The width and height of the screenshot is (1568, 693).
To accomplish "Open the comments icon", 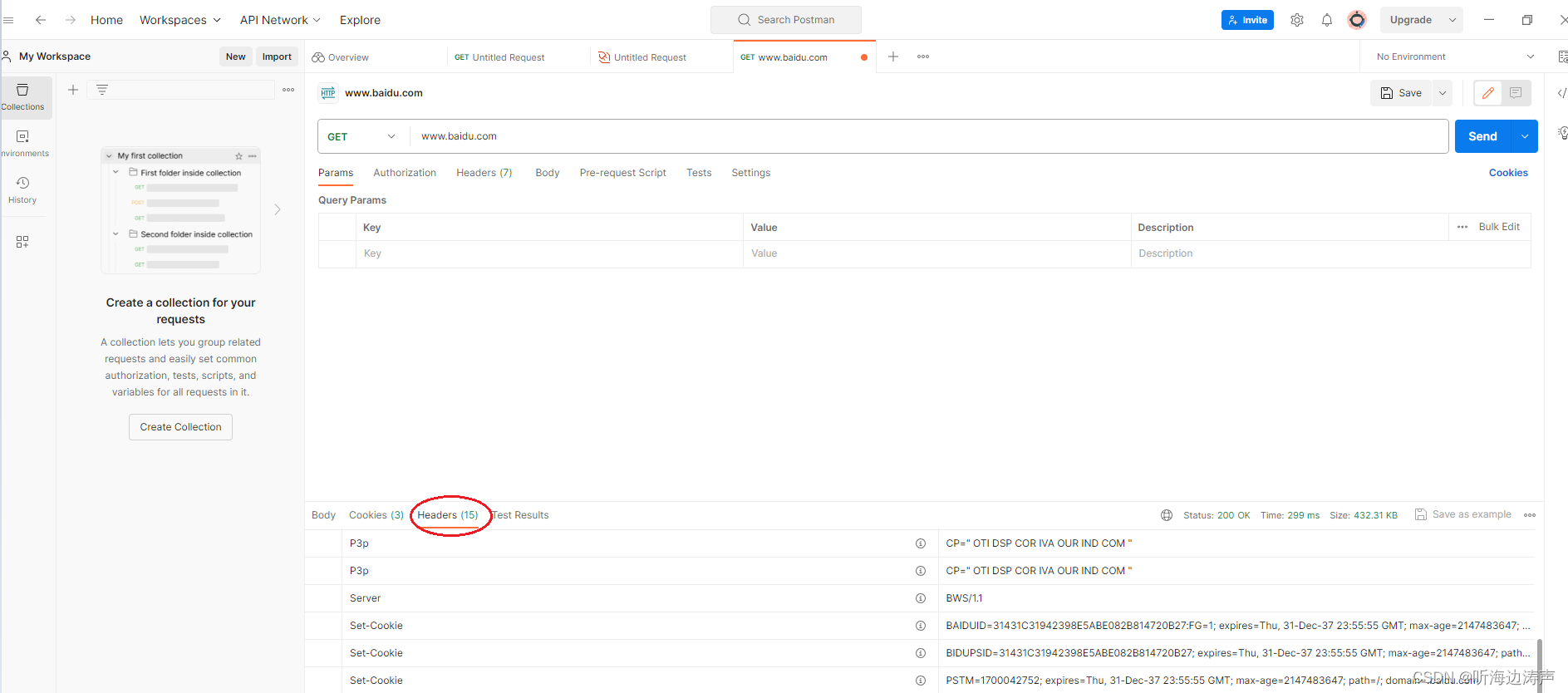I will [x=1516, y=93].
